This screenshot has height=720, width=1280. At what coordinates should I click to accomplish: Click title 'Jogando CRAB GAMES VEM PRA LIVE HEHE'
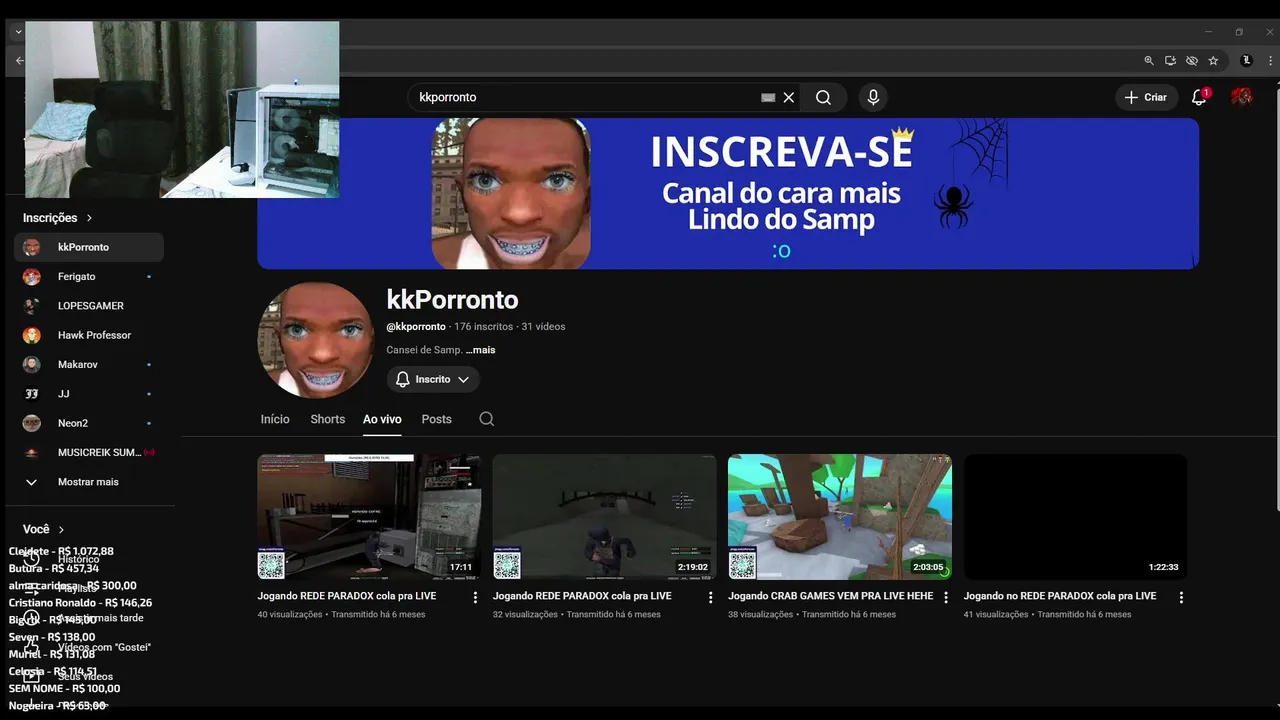point(830,596)
